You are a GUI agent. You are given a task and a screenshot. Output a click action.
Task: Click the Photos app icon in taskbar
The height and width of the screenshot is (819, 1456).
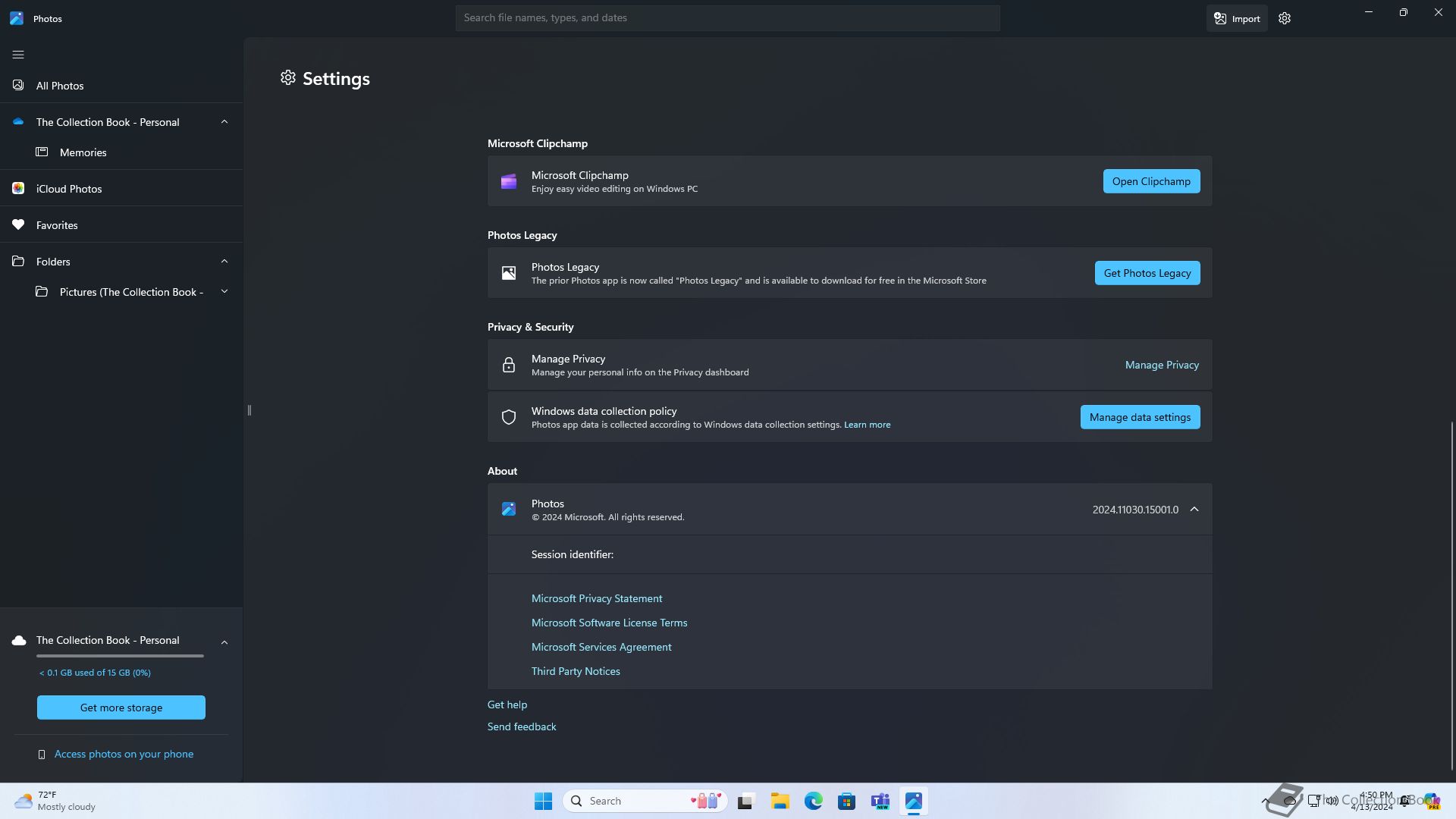(914, 801)
